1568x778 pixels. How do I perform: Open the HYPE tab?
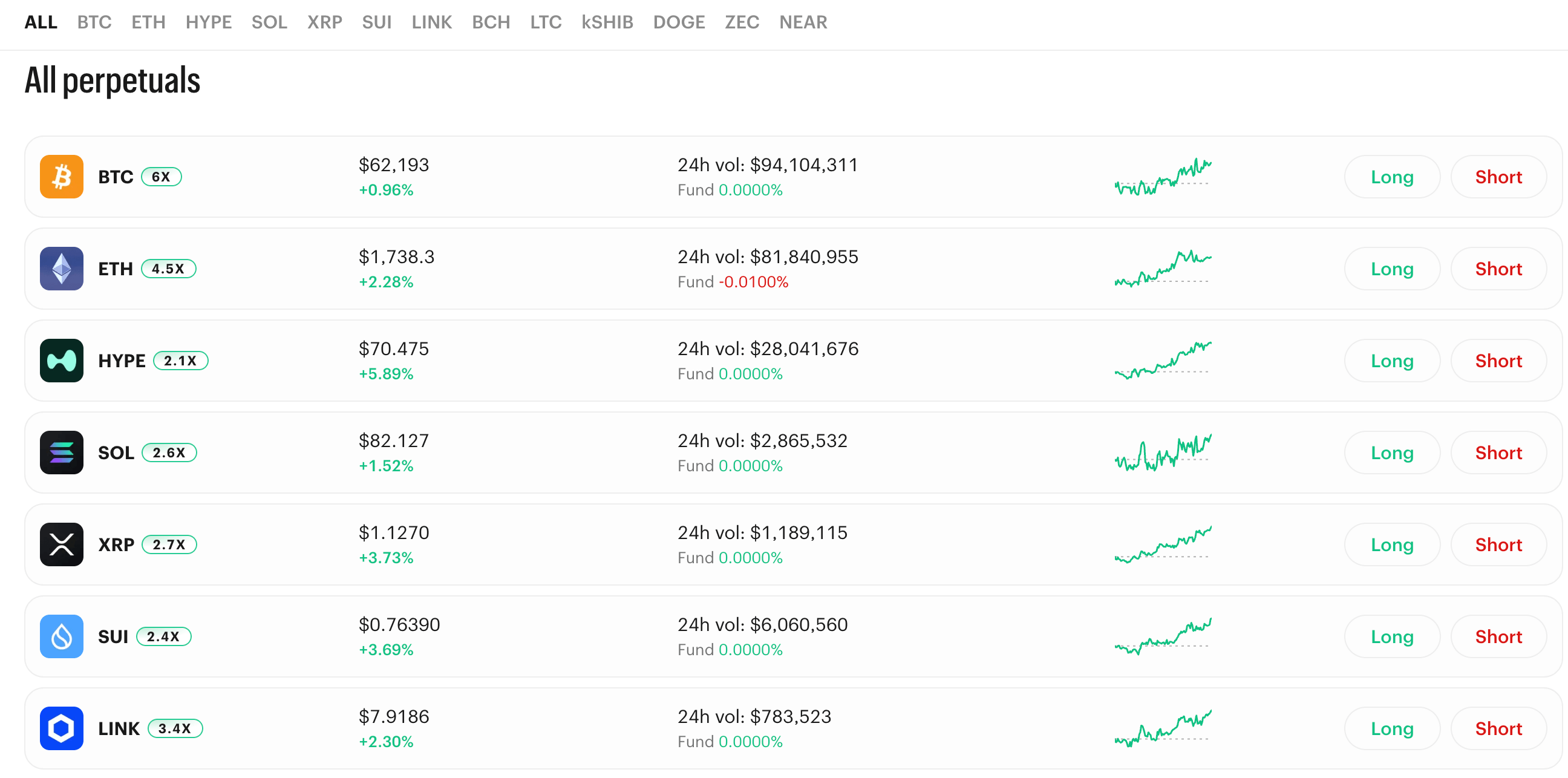coord(209,22)
